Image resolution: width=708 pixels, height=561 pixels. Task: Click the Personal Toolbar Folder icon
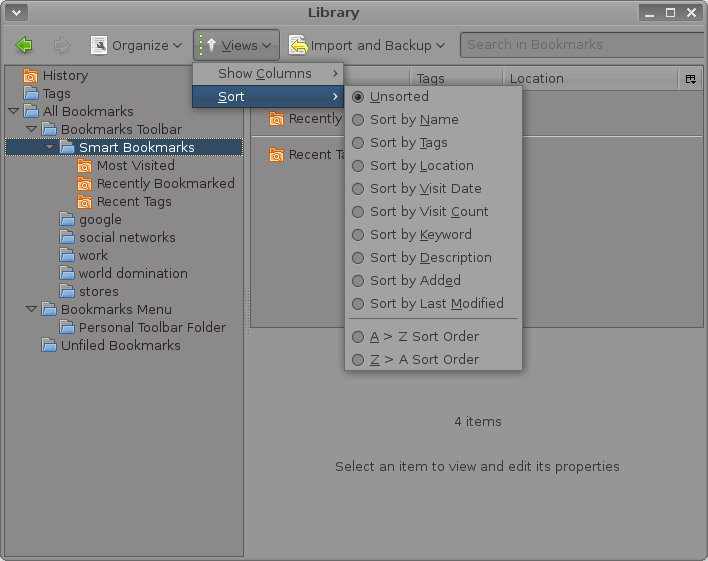point(67,327)
